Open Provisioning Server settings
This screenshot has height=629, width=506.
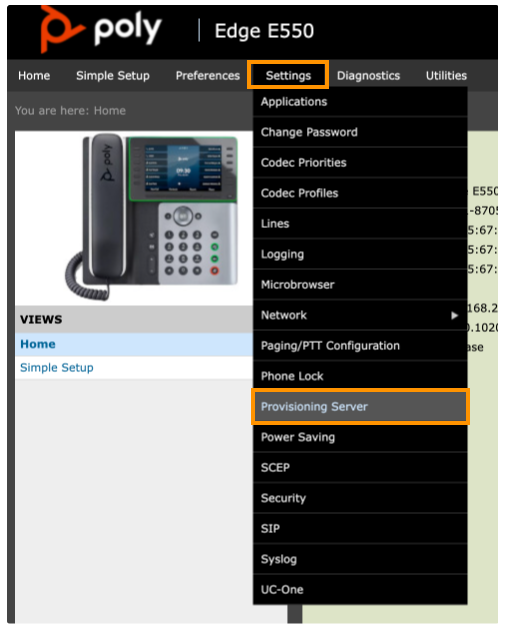click(360, 407)
